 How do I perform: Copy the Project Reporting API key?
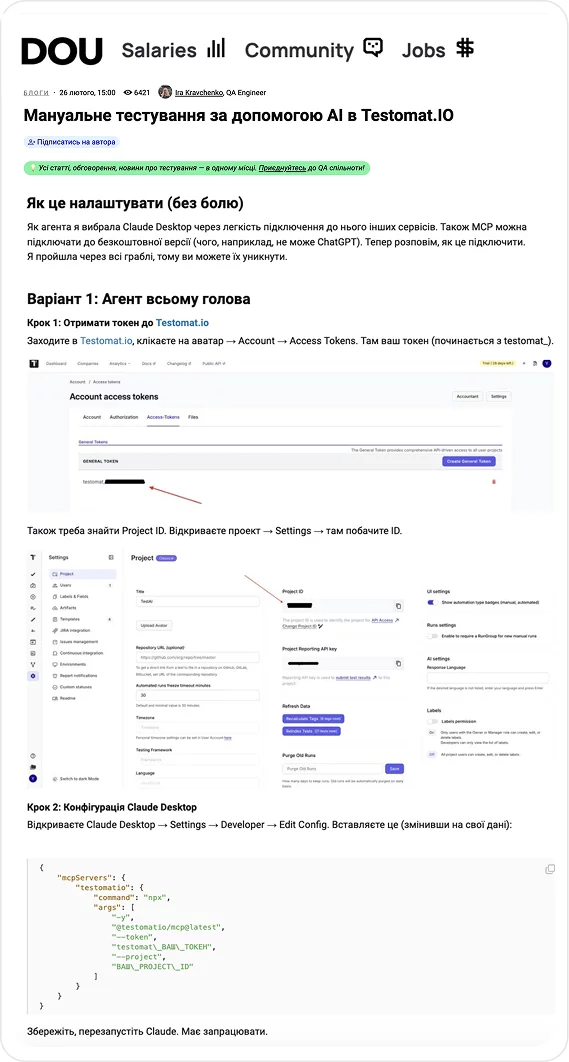(x=398, y=663)
